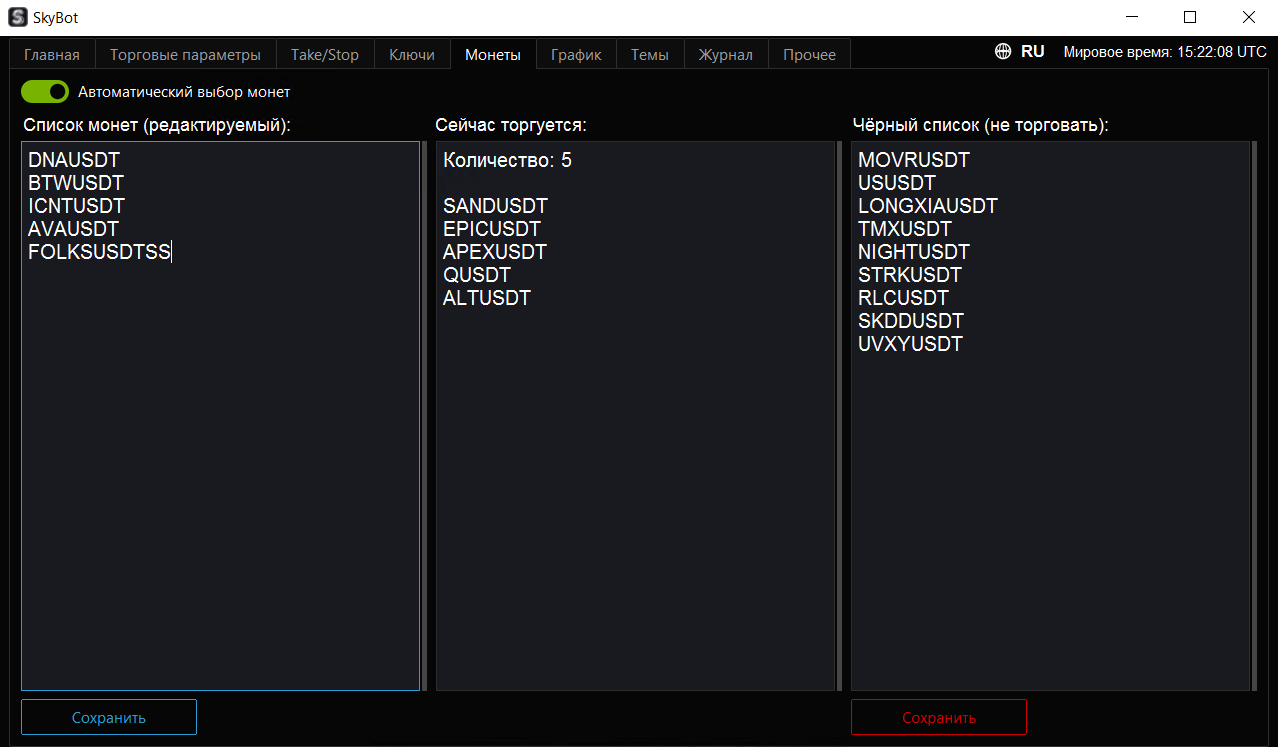Click AVAUSDT in the coin list

point(73,229)
